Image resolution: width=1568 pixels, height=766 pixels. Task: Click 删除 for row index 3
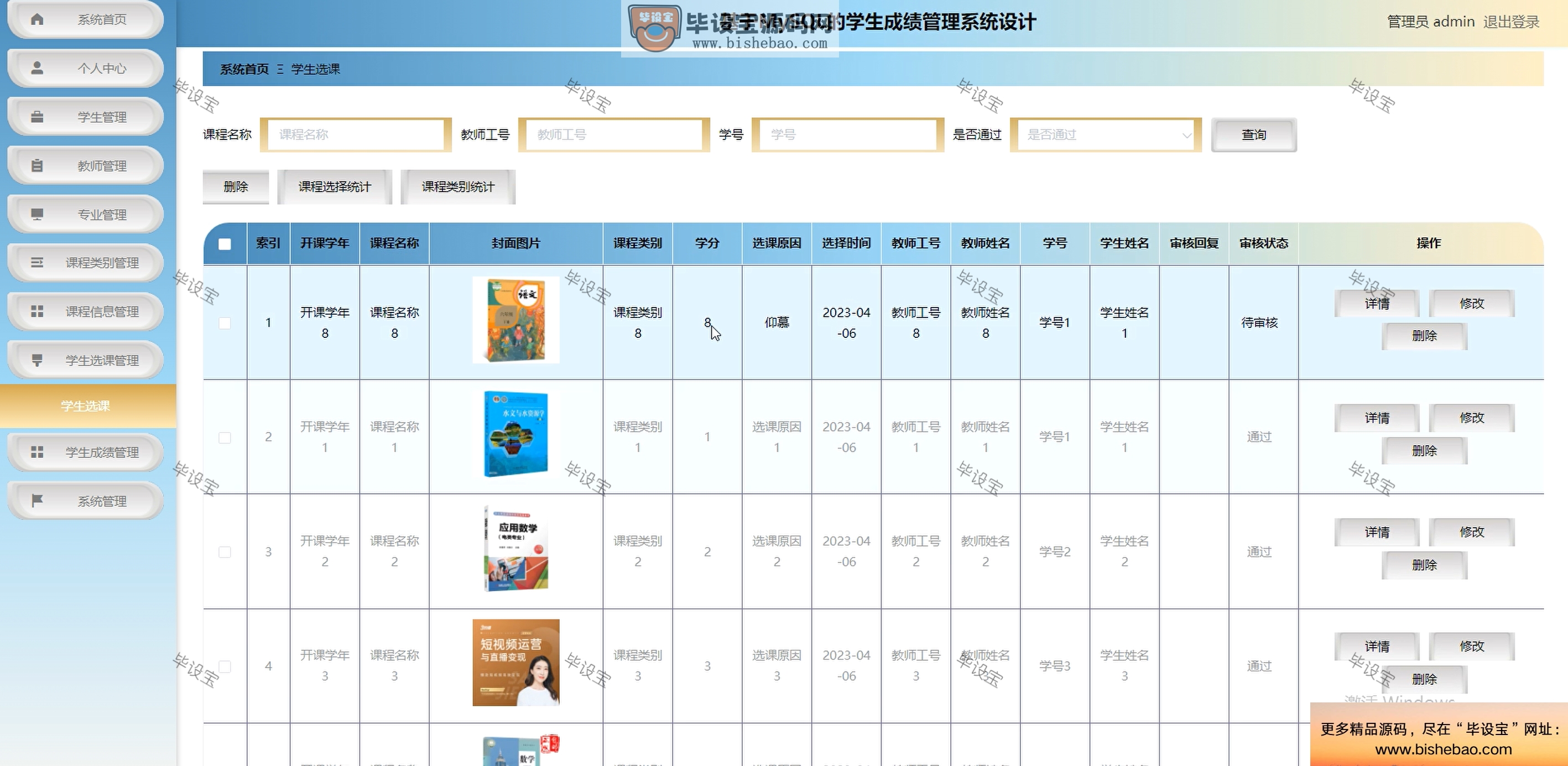click(1424, 565)
